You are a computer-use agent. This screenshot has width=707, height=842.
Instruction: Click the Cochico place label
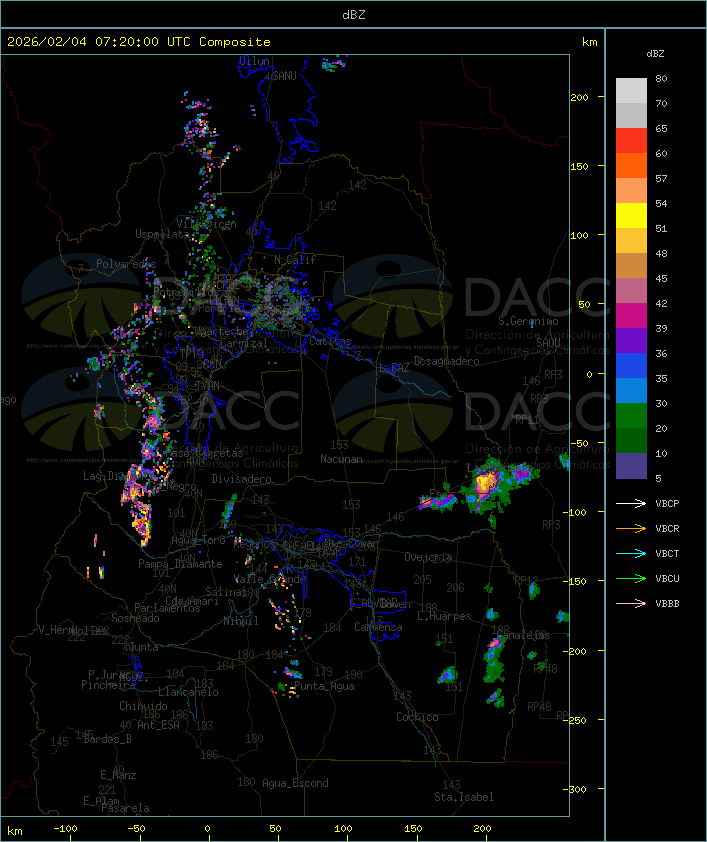417,717
